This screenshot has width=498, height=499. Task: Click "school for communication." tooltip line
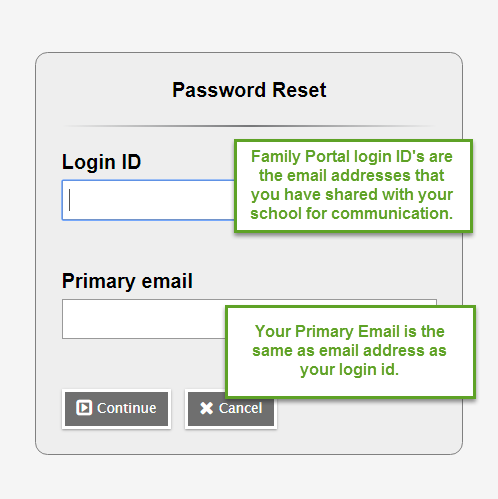pos(352,214)
